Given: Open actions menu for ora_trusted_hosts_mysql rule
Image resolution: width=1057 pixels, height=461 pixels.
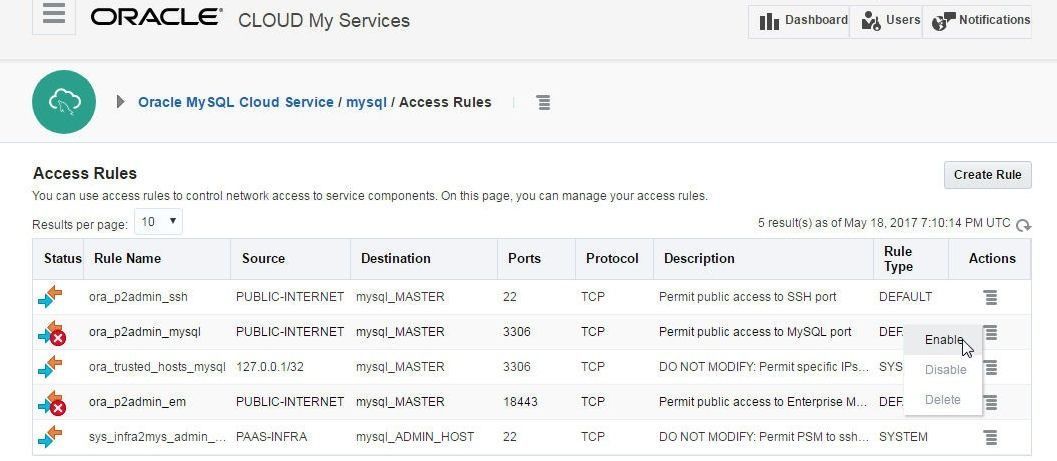Looking at the screenshot, I should pos(990,367).
